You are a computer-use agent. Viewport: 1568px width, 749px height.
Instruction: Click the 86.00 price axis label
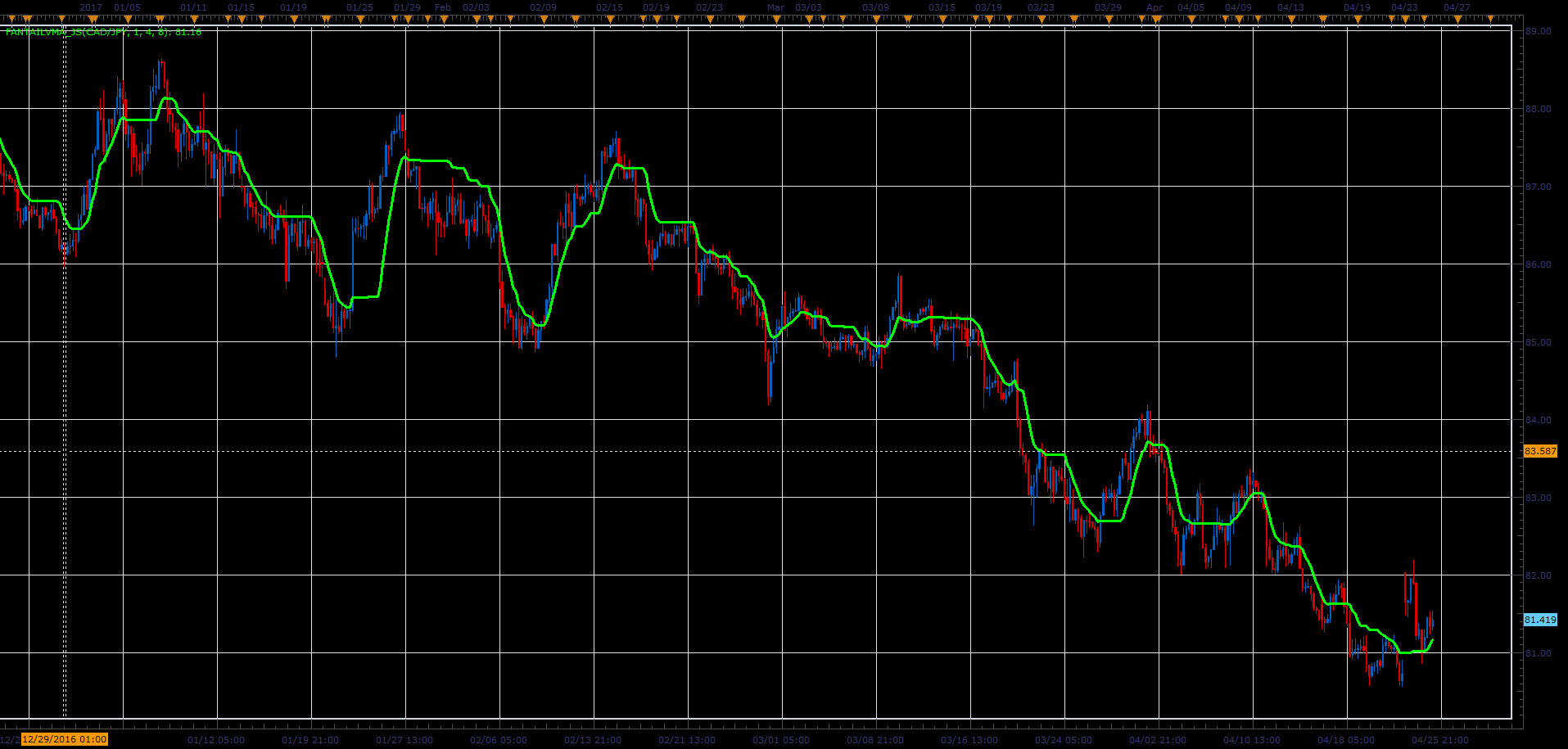pos(1539,264)
